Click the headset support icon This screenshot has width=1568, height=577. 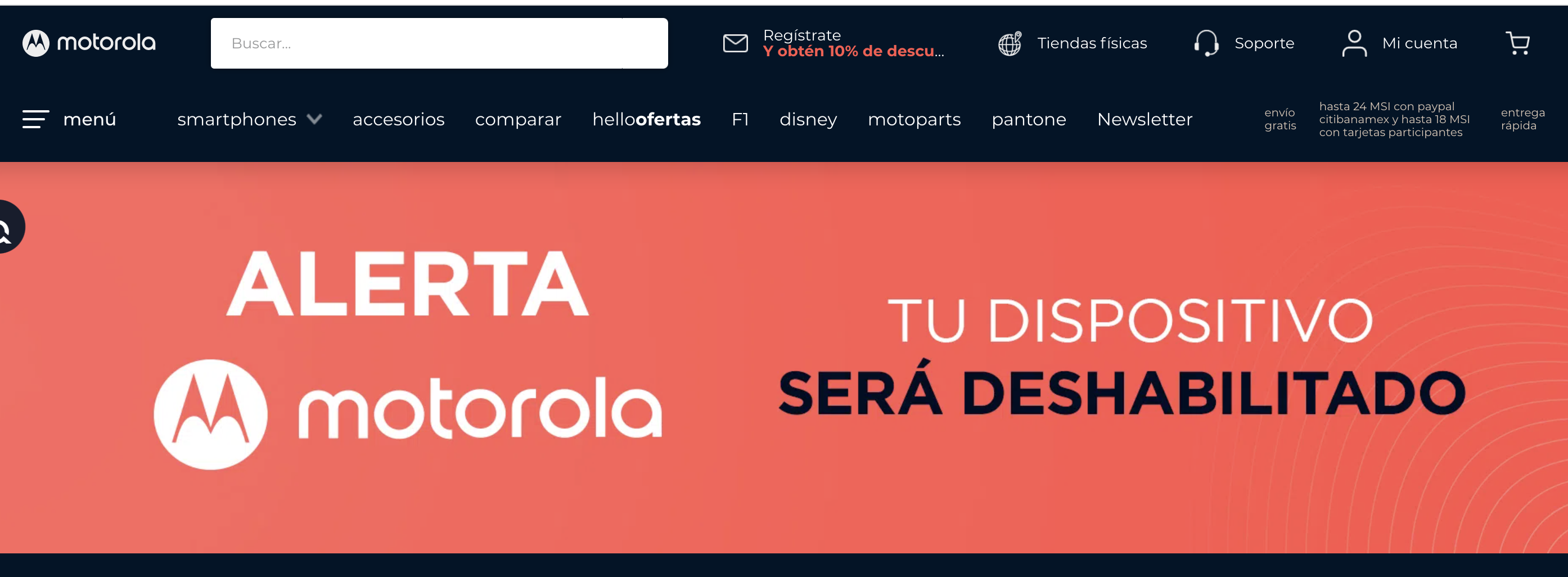click(x=1206, y=43)
